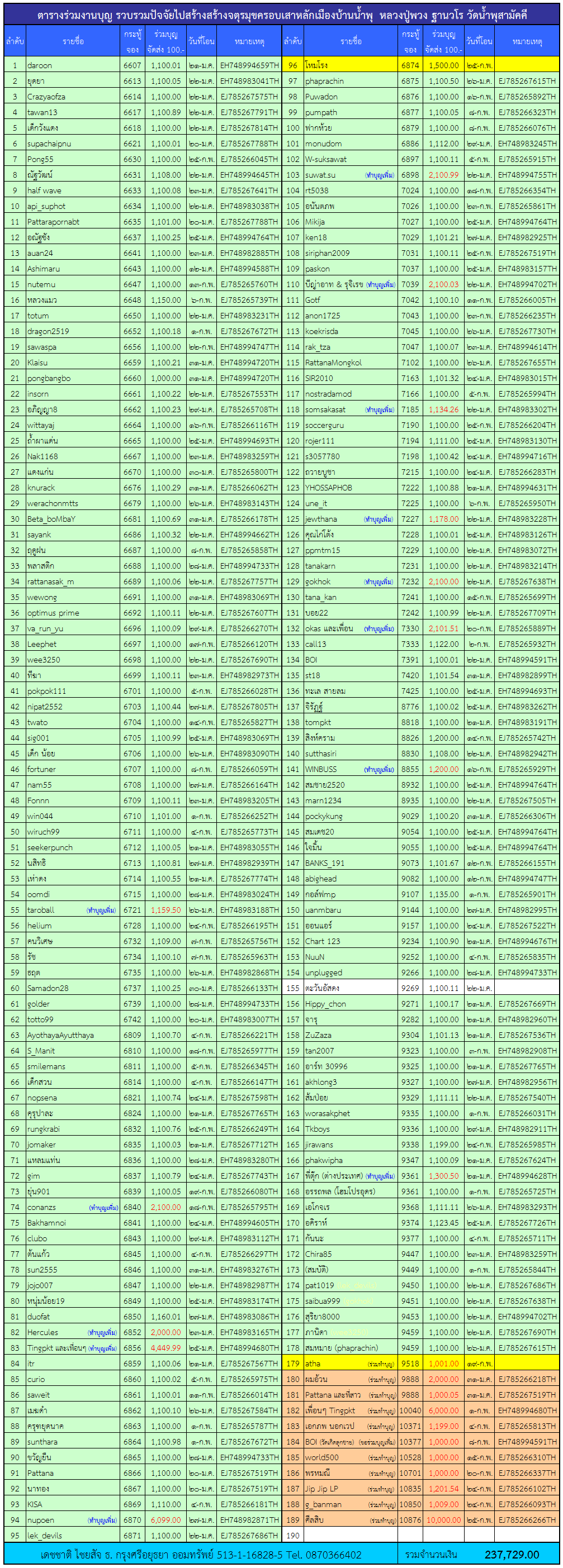Select the empty row numbered 190
The image size is (563, 1568).
pos(292,1536)
